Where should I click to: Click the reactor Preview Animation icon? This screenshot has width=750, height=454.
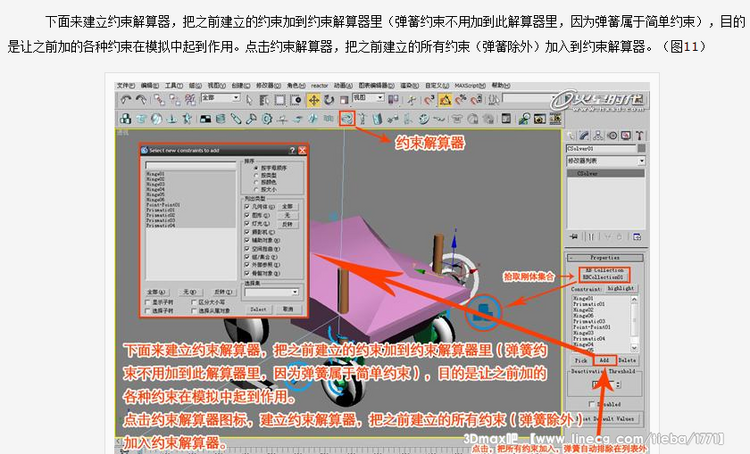[x=540, y=119]
